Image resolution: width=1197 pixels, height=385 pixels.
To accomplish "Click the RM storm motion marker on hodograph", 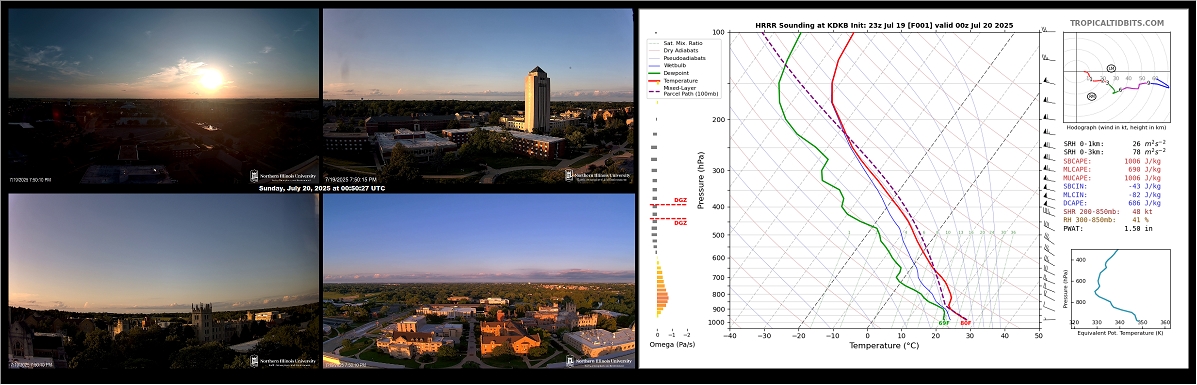I will pos(1092,96).
